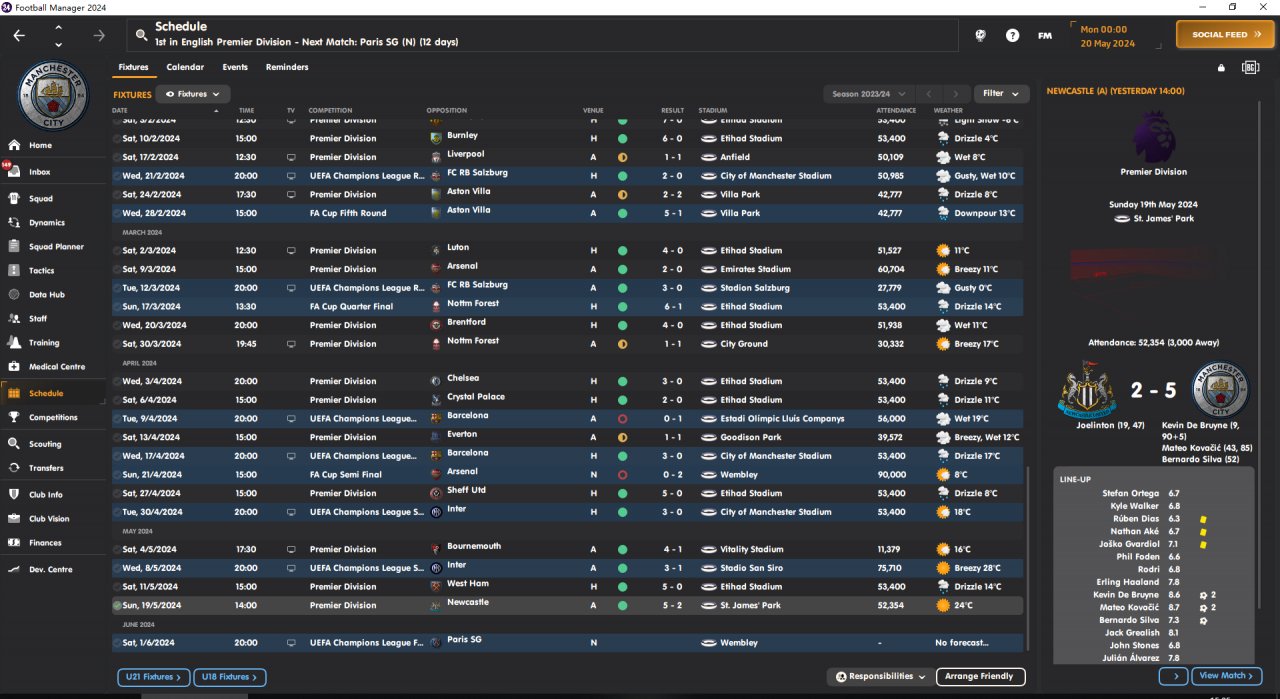The height and width of the screenshot is (699, 1280).
Task: Click Arrange Friendly button
Action: pyautogui.click(x=980, y=676)
